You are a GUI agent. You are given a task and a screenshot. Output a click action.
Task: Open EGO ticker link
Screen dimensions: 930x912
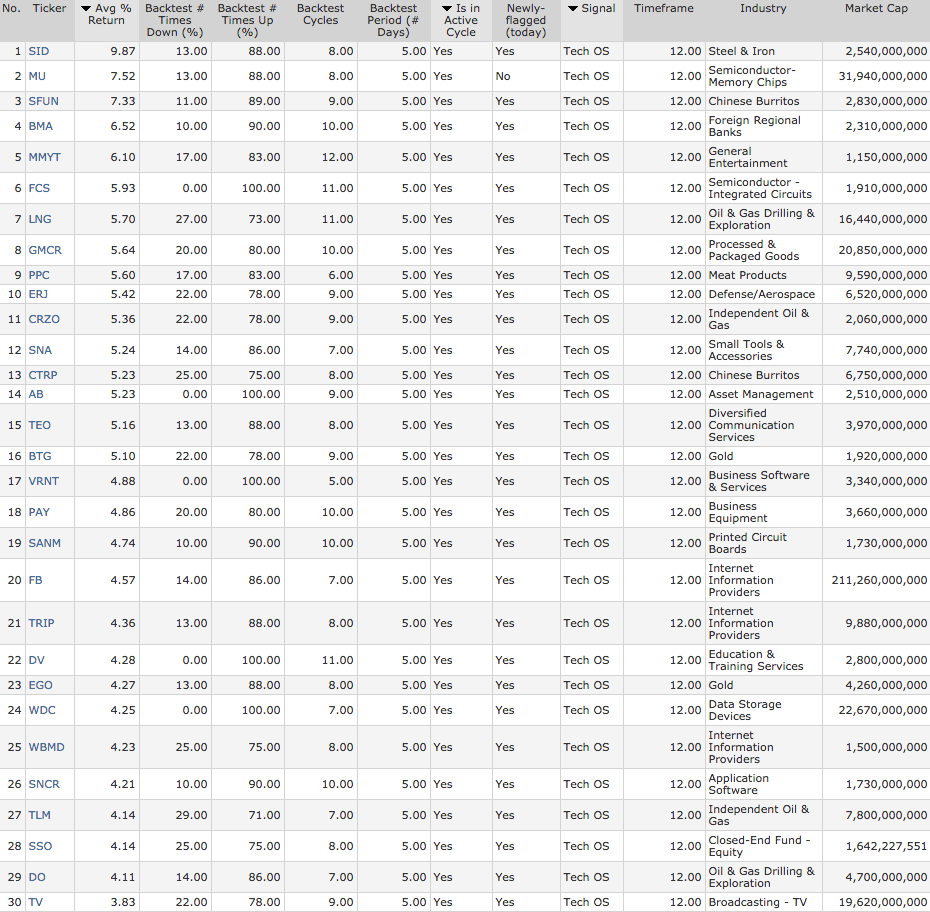point(40,685)
